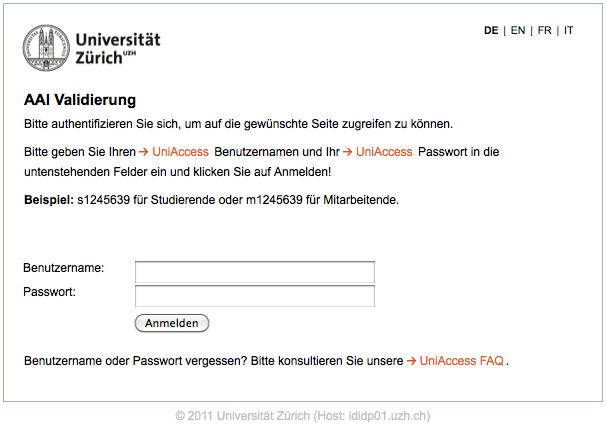Image resolution: width=607 pixels, height=428 pixels.
Task: Click arrow icon before second UniAccess link
Action: click(347, 152)
